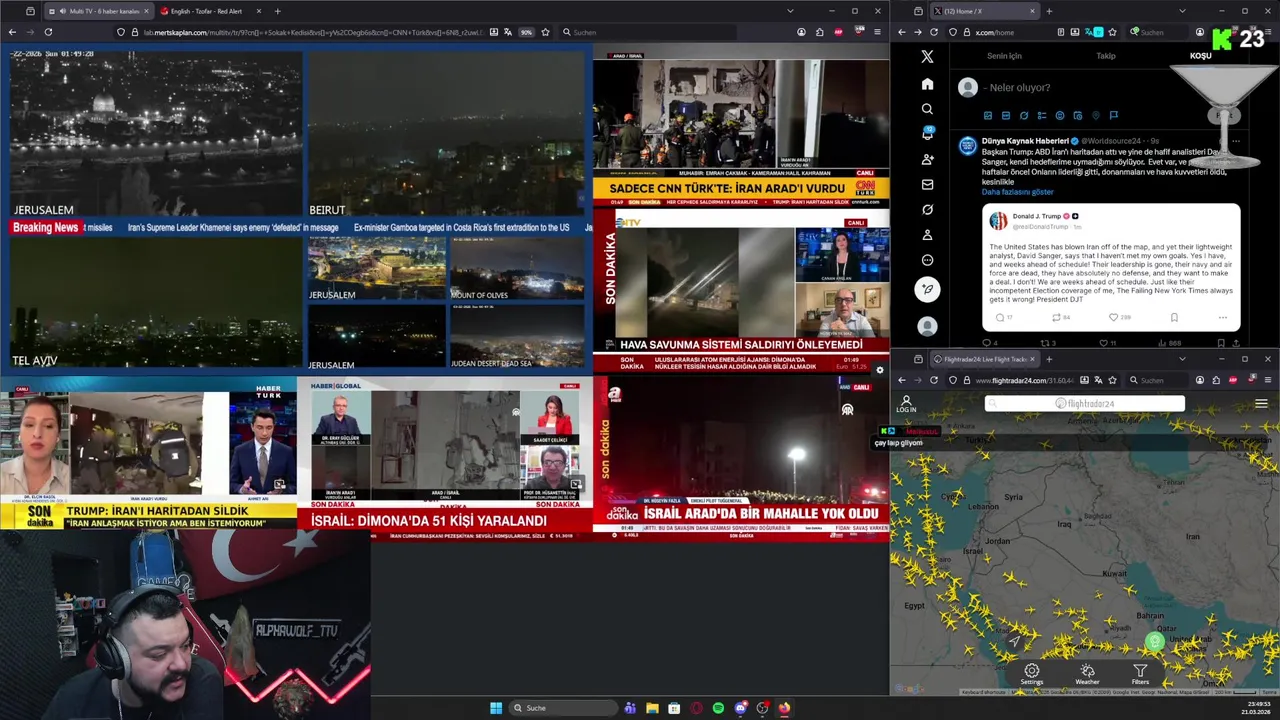Click the gear icon on the A Haber stream
This screenshot has width=1280, height=720.
click(880, 371)
